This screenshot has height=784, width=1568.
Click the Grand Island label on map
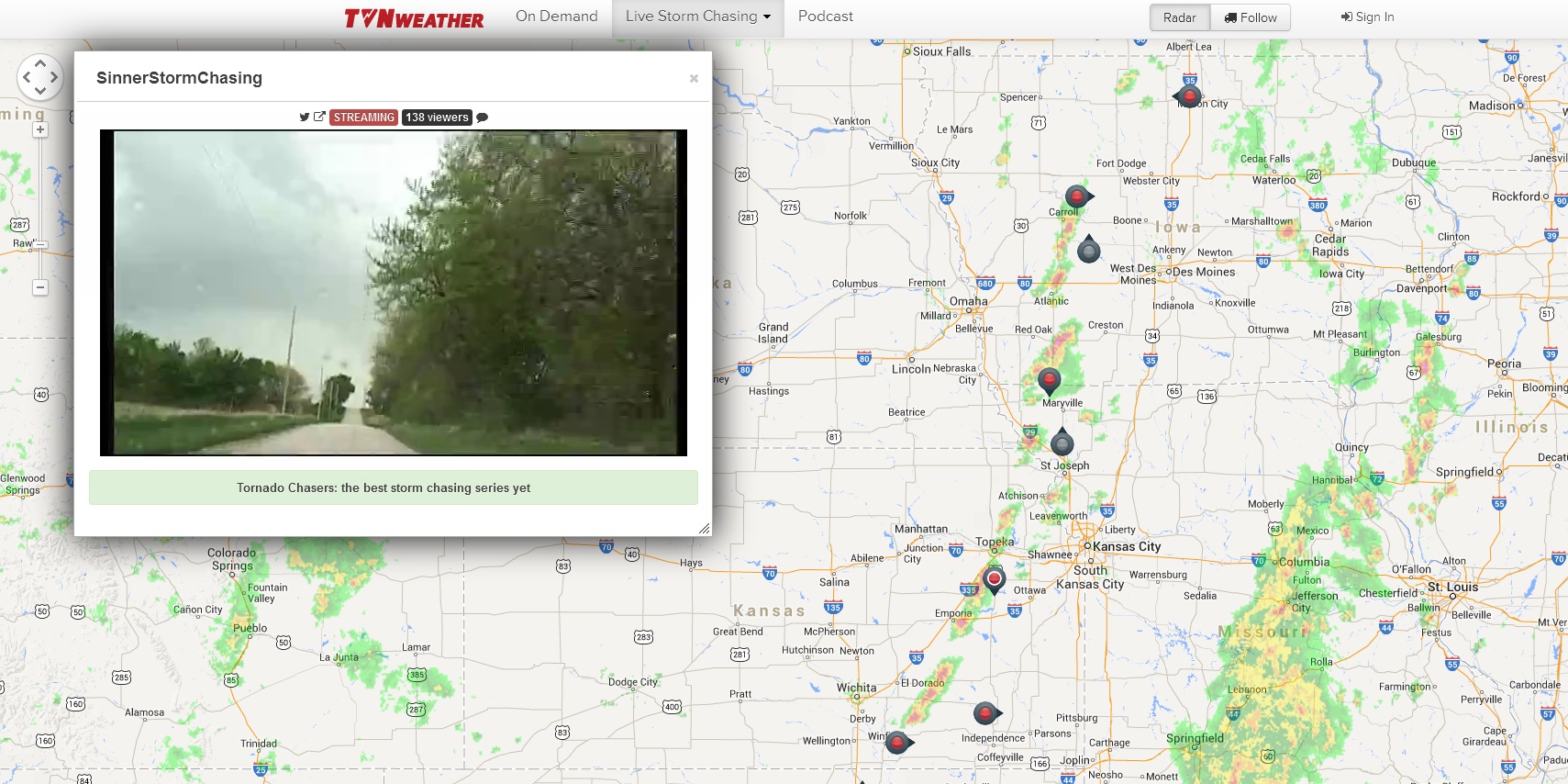tap(773, 333)
